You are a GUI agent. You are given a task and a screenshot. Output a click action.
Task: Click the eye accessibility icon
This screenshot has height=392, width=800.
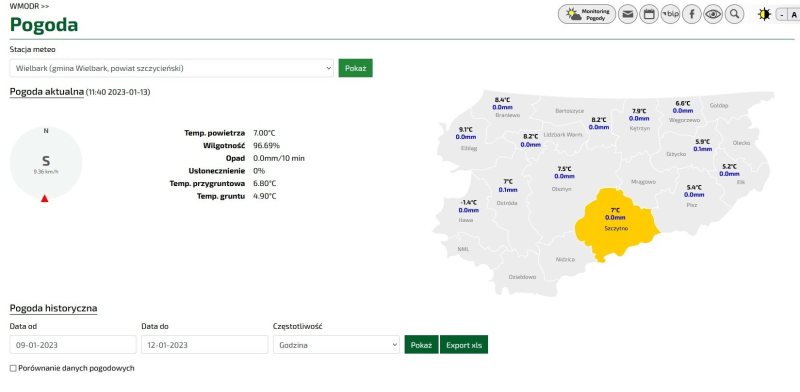click(713, 14)
